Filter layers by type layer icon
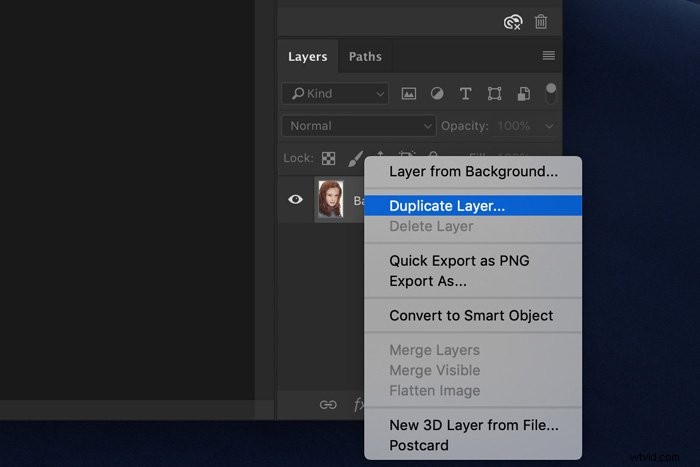Image resolution: width=700 pixels, height=467 pixels. point(465,93)
